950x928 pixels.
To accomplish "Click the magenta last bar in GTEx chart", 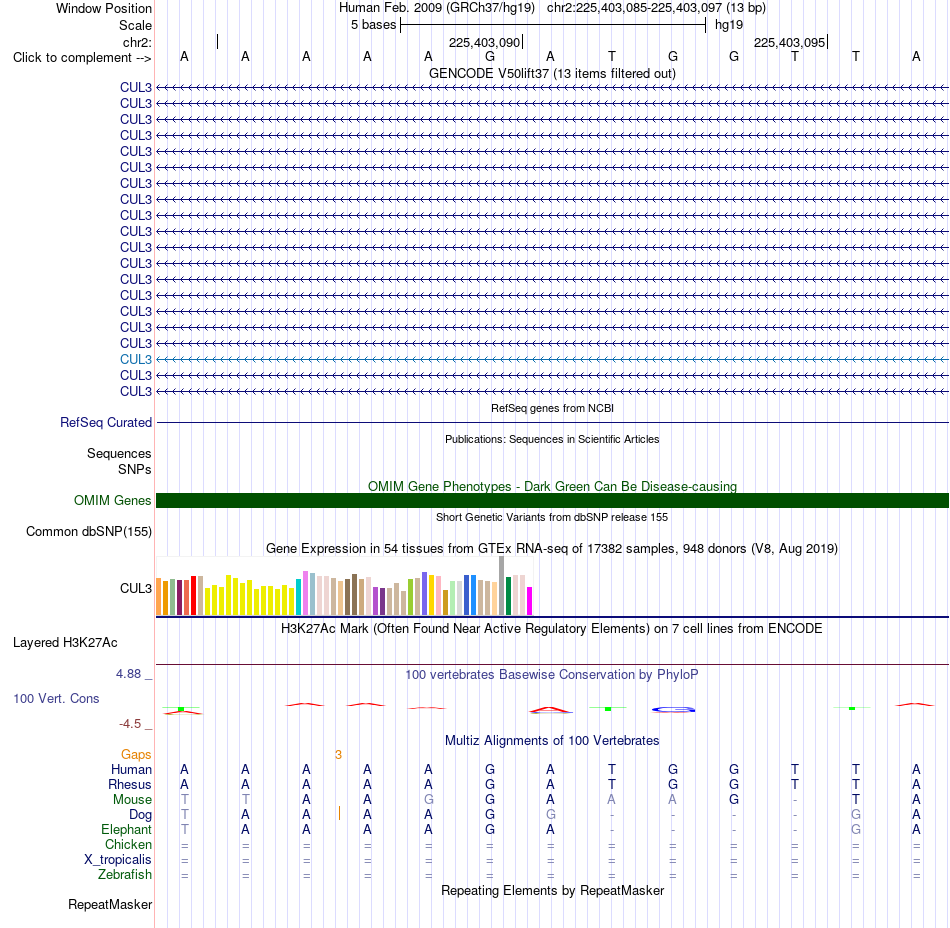I will tap(530, 601).
